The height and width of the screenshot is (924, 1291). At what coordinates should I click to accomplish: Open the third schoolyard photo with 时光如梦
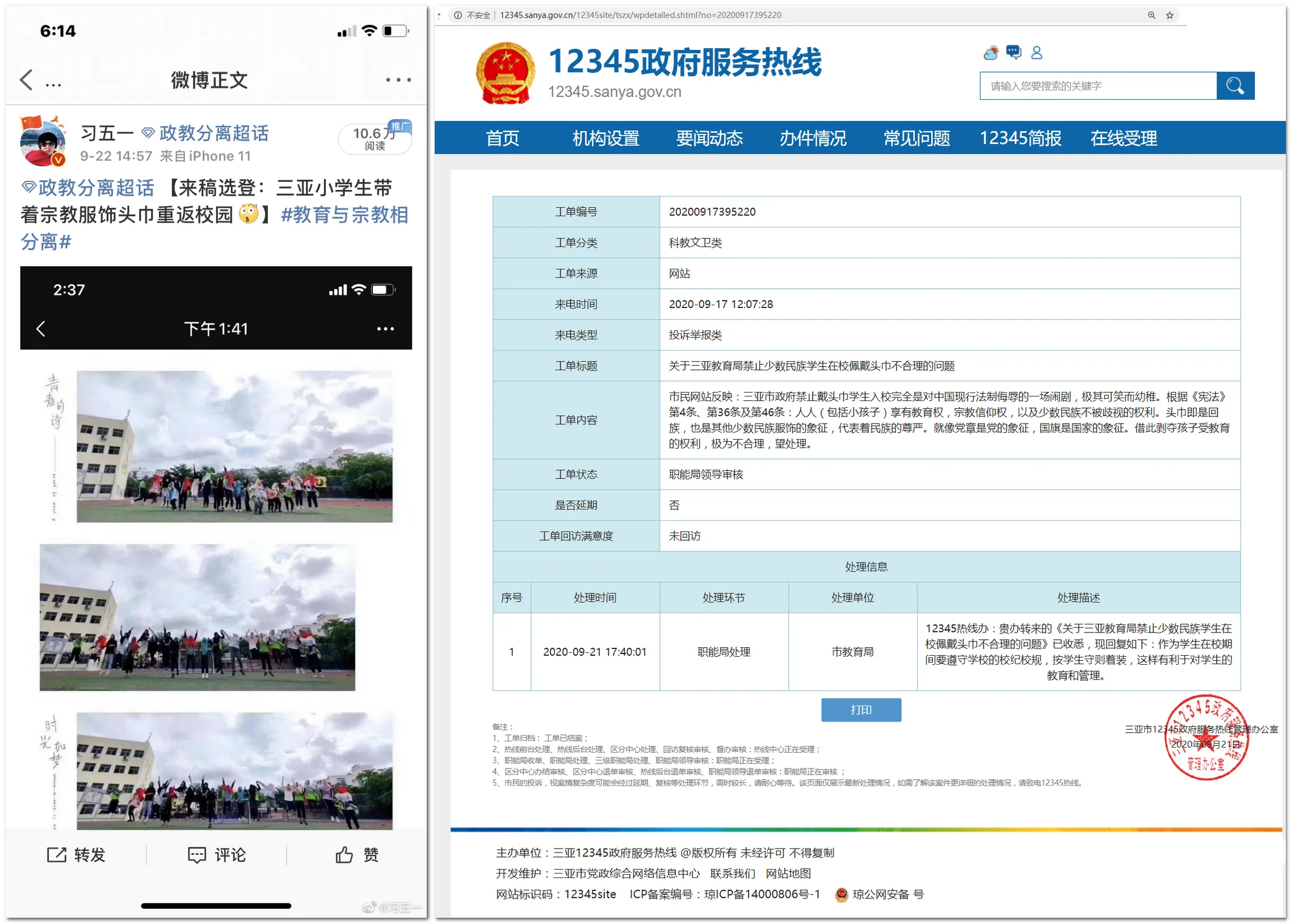(234, 771)
